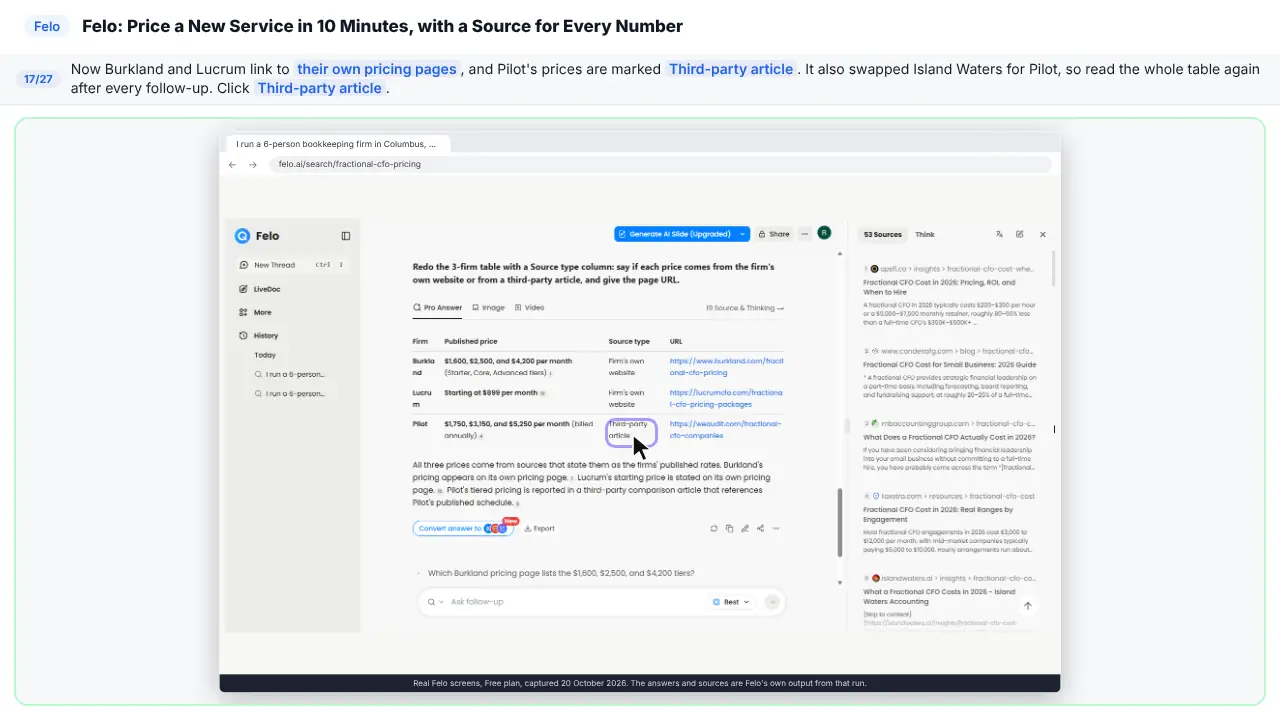The width and height of the screenshot is (1280, 720).
Task: Click the scroll-to-top arrow button
Action: pyautogui.click(x=1028, y=606)
